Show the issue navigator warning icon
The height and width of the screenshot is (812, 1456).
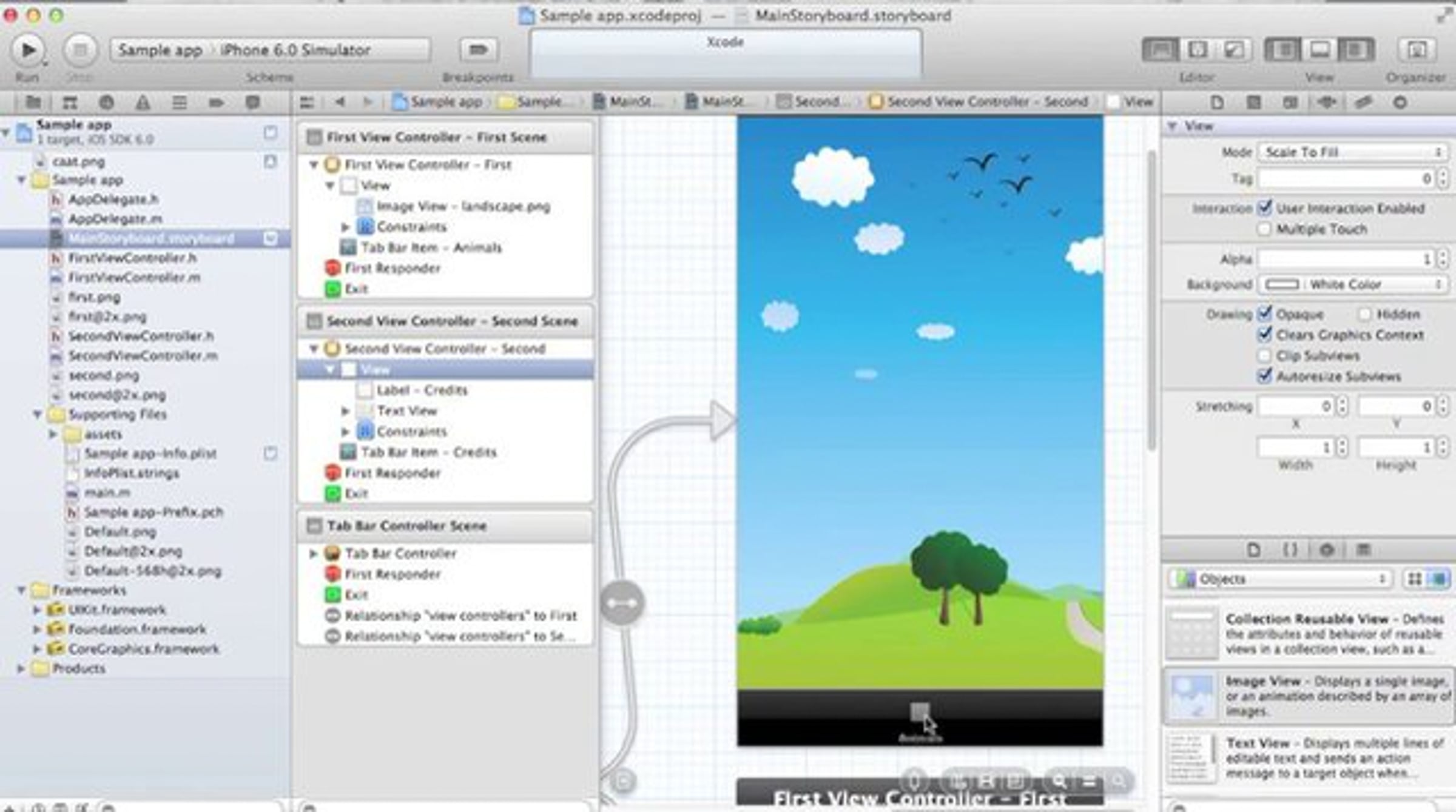click(x=143, y=102)
